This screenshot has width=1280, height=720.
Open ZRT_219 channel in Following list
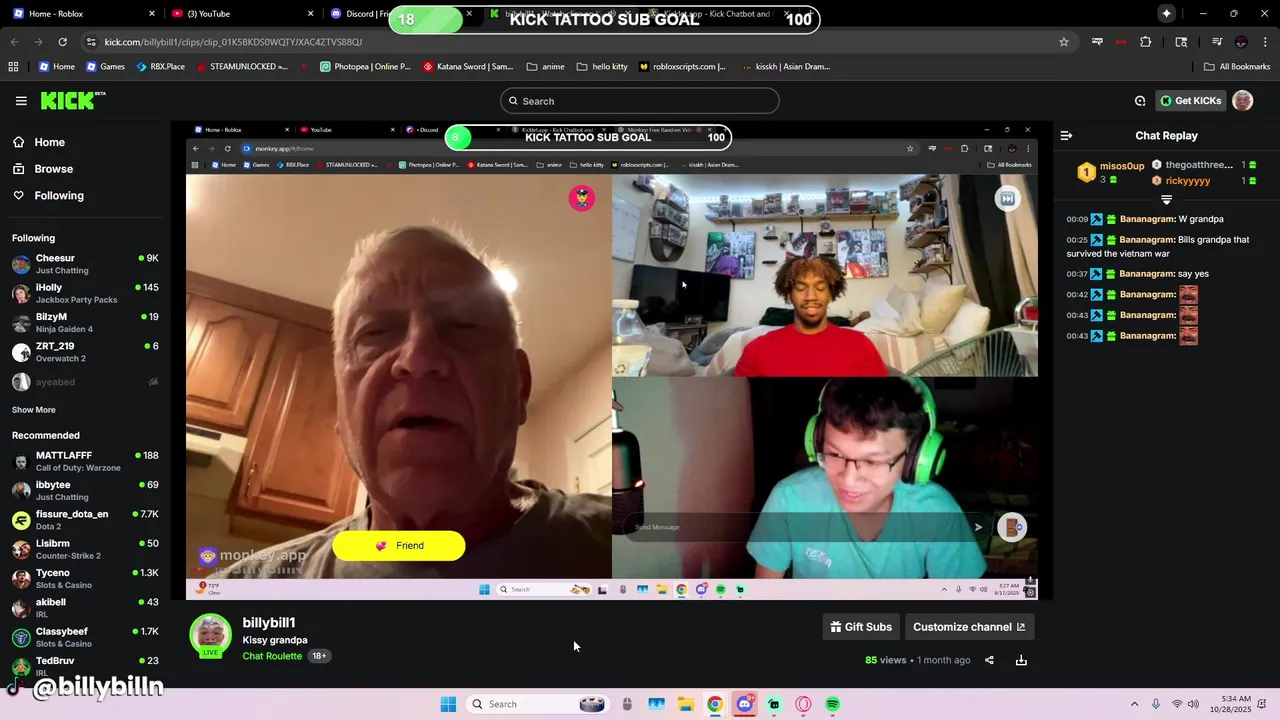85,352
